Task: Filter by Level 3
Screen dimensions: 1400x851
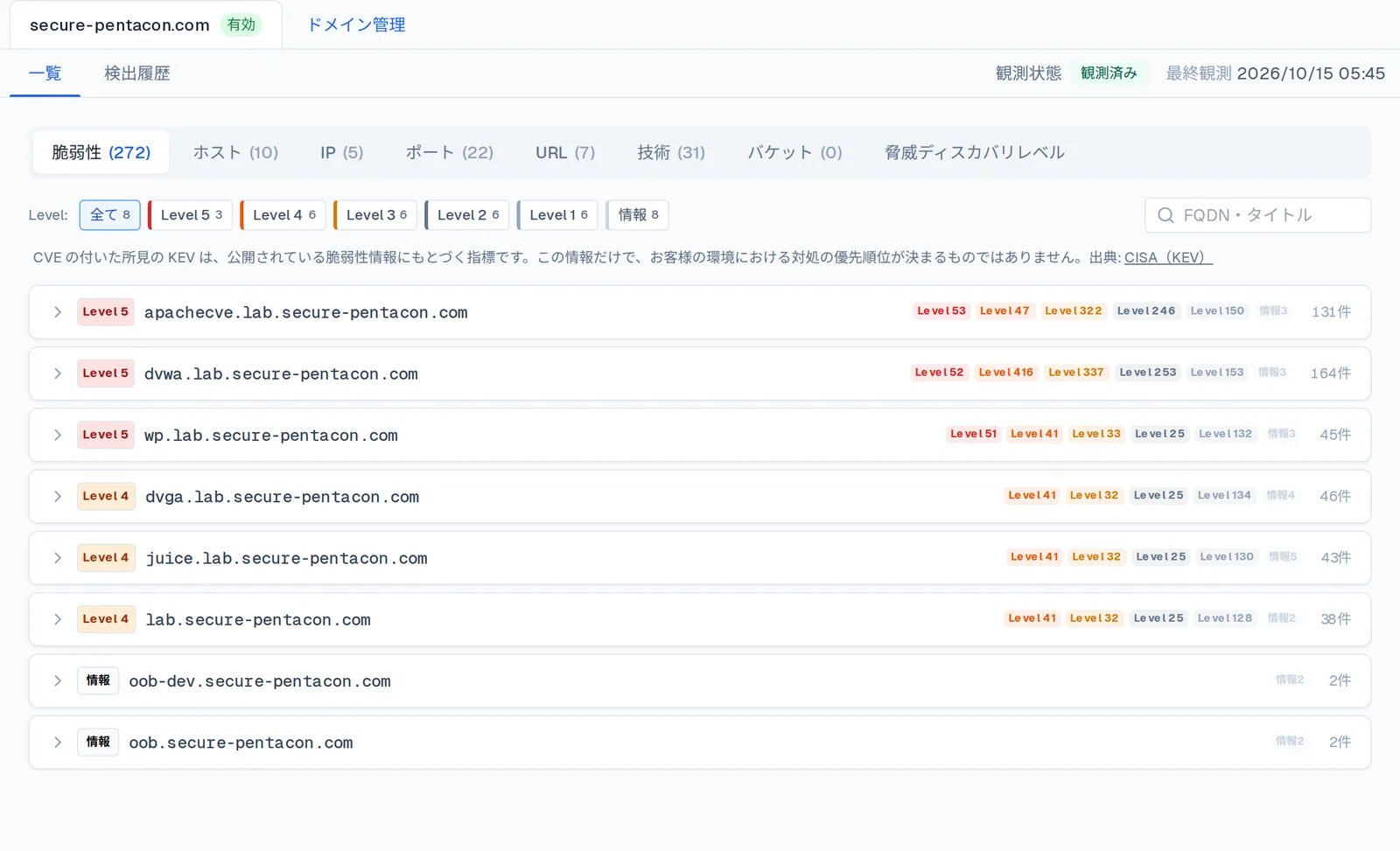Action: pyautogui.click(x=375, y=215)
